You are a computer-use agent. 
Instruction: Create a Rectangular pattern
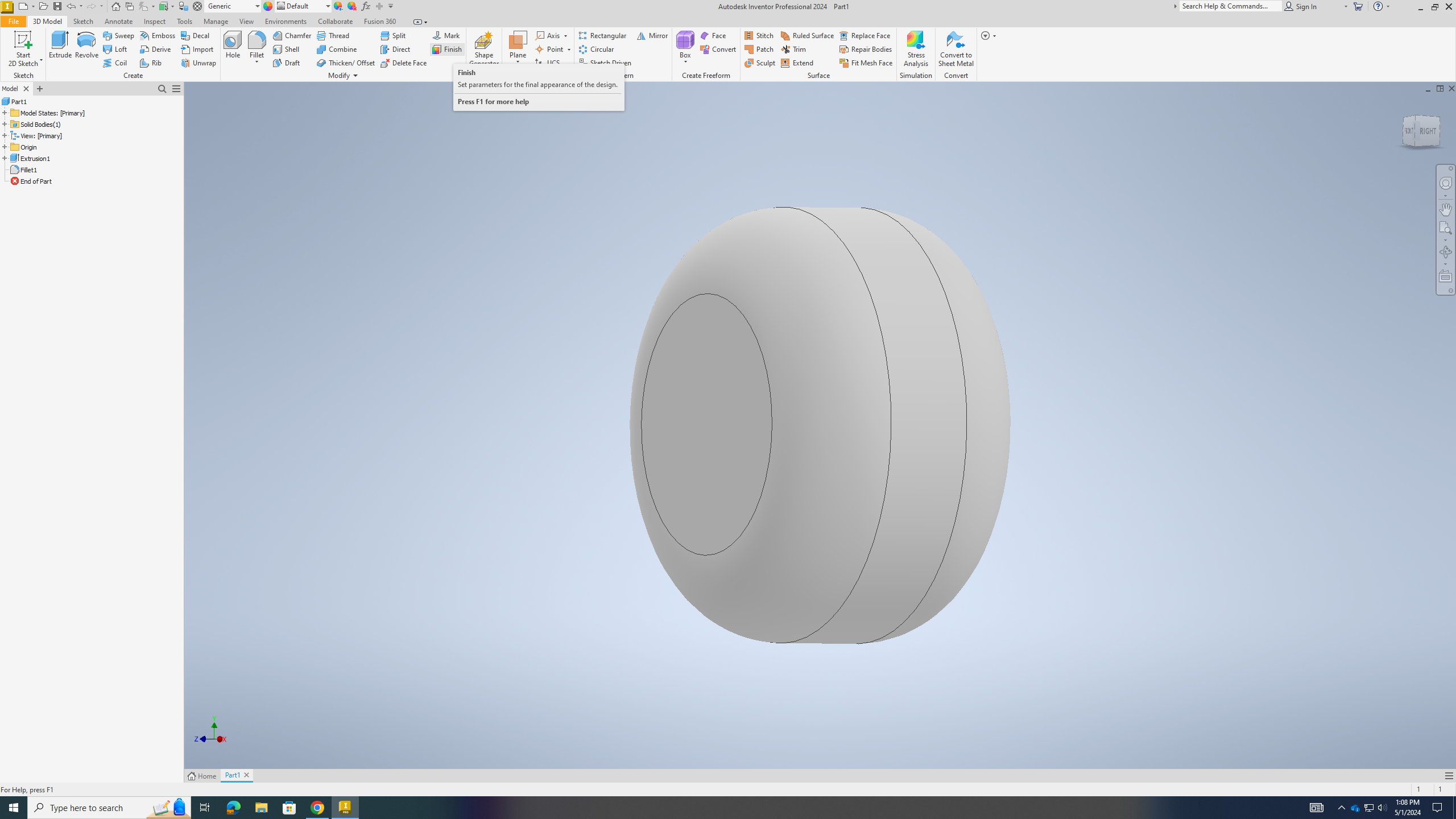click(x=602, y=35)
